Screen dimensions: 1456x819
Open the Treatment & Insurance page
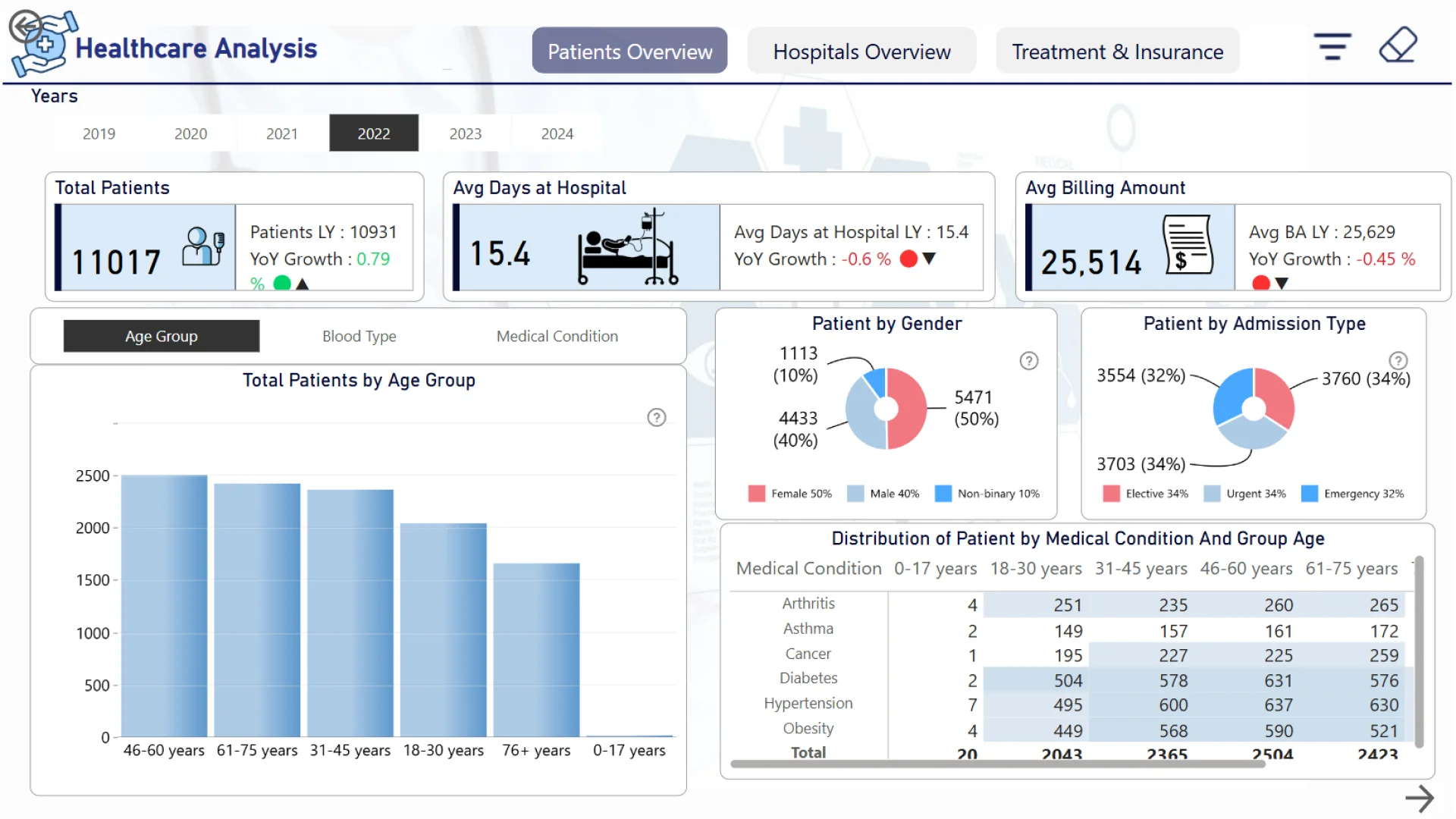pos(1117,52)
